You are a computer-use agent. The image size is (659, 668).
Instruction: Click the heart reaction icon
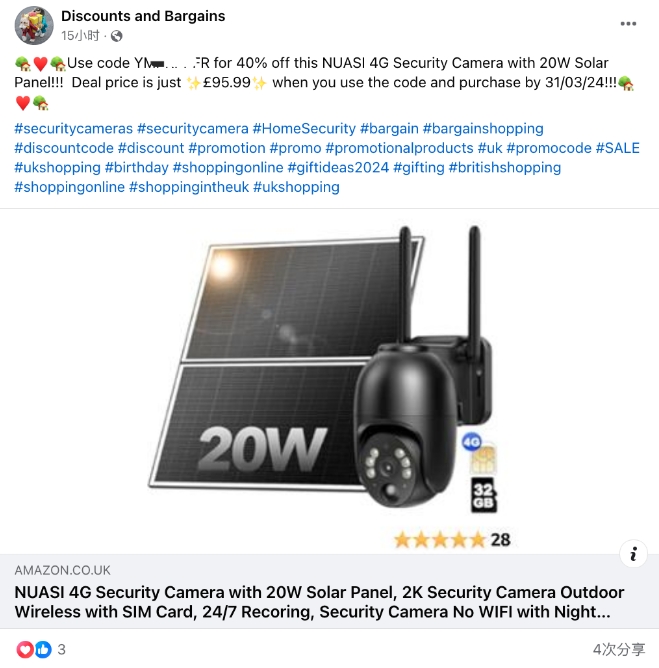click(x=25, y=650)
